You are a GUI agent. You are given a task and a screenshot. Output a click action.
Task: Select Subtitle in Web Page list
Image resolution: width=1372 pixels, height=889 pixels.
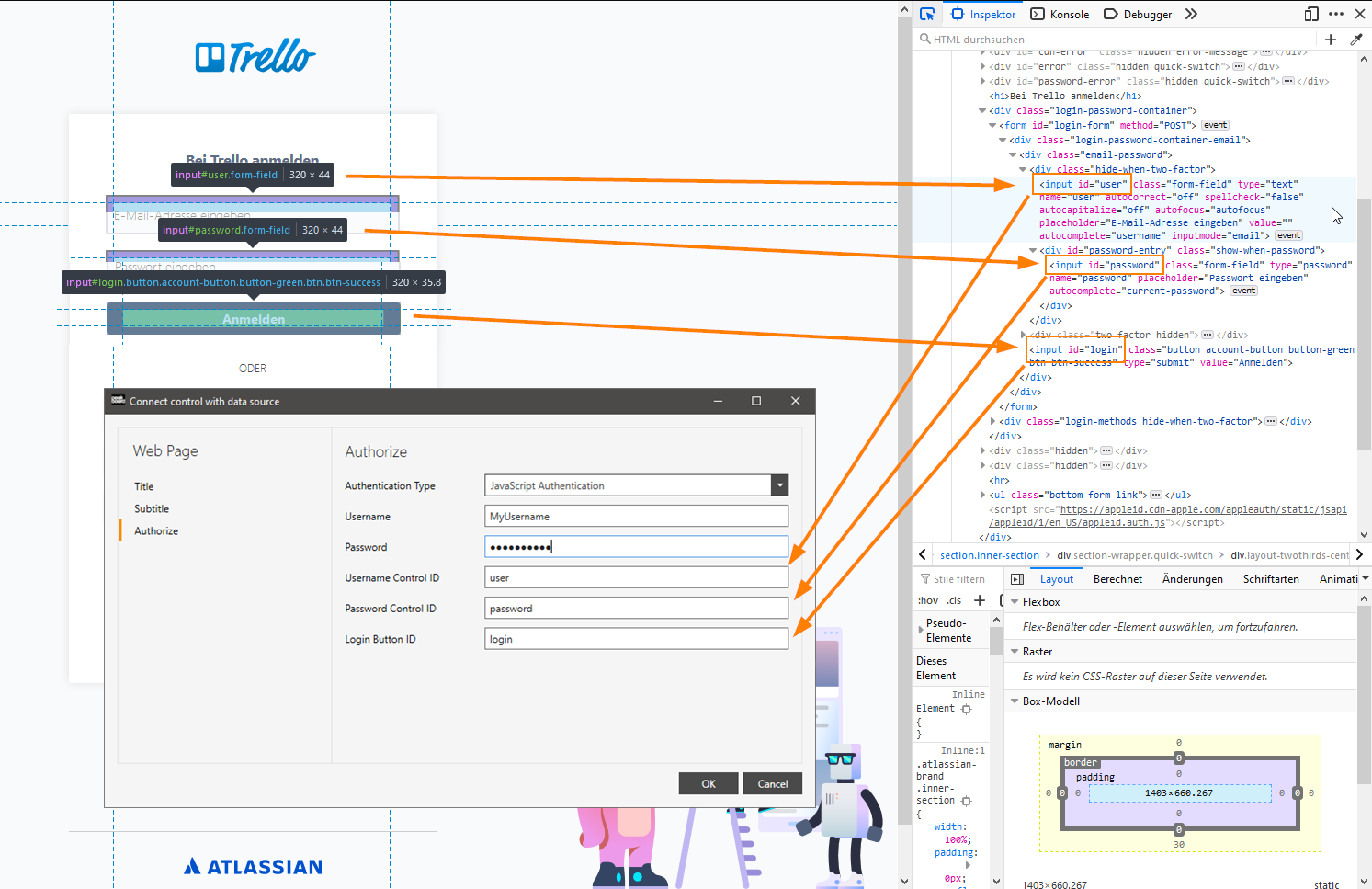click(x=152, y=508)
